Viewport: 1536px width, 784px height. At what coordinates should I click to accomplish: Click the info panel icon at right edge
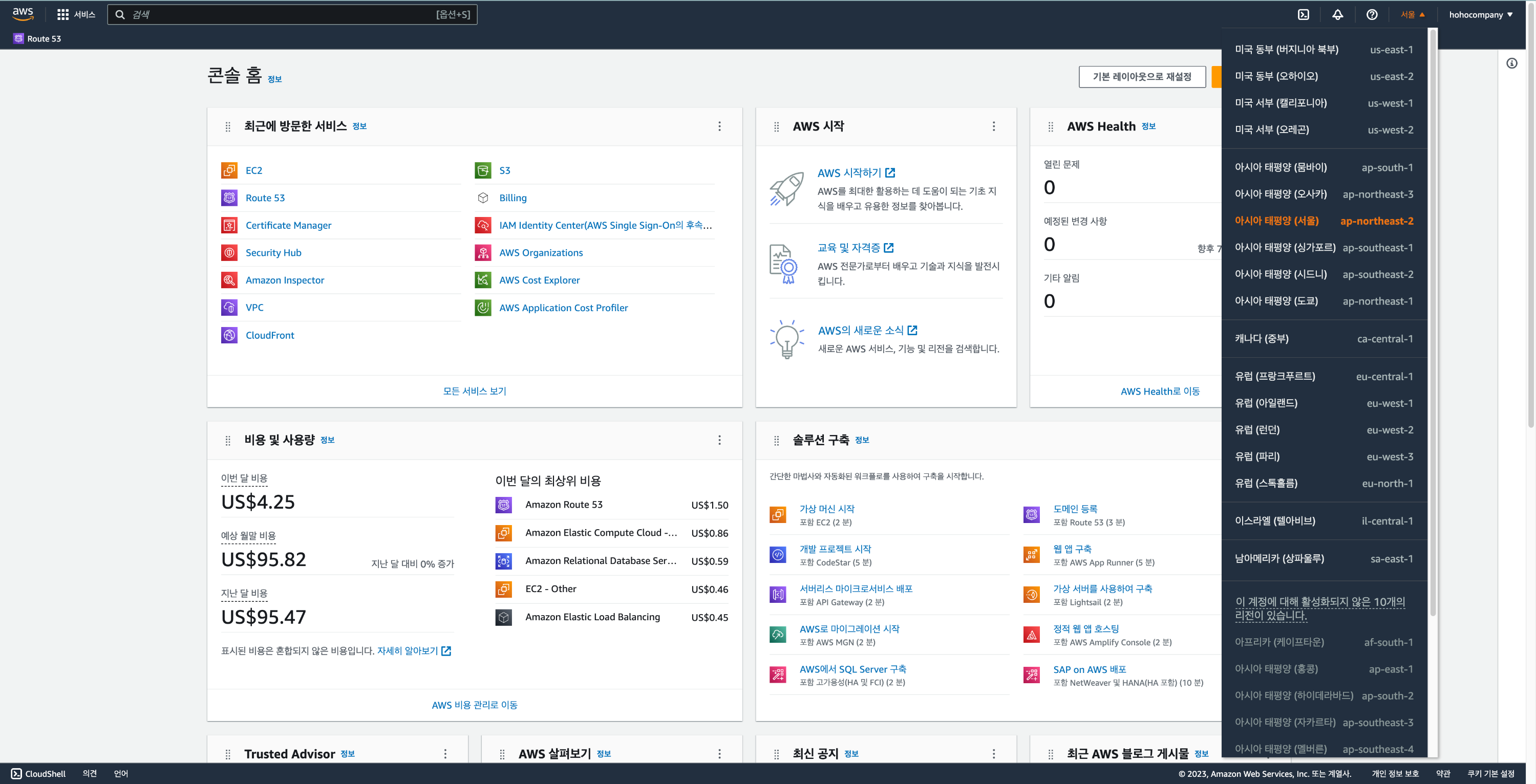click(1511, 63)
